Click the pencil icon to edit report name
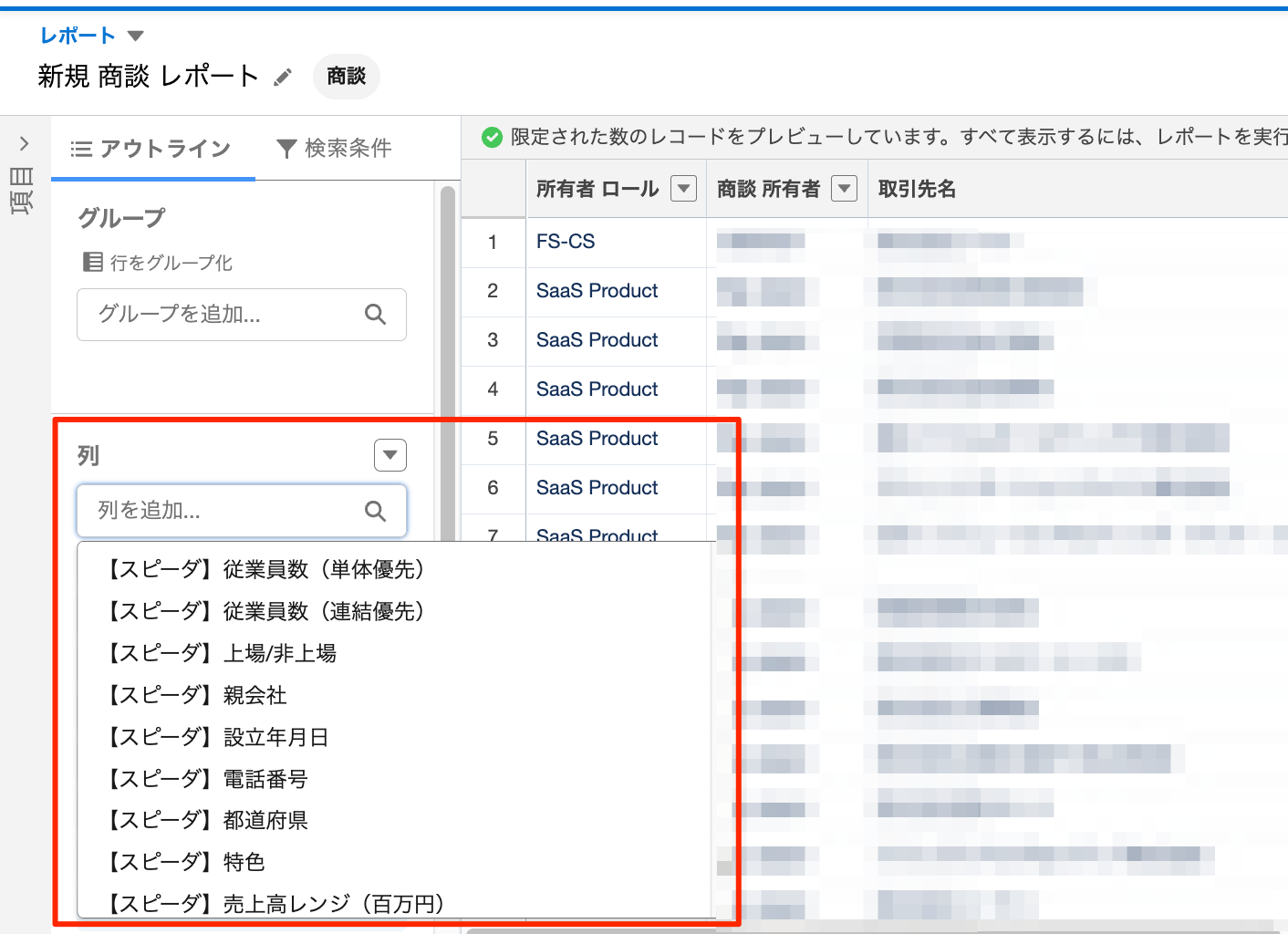 (x=283, y=78)
